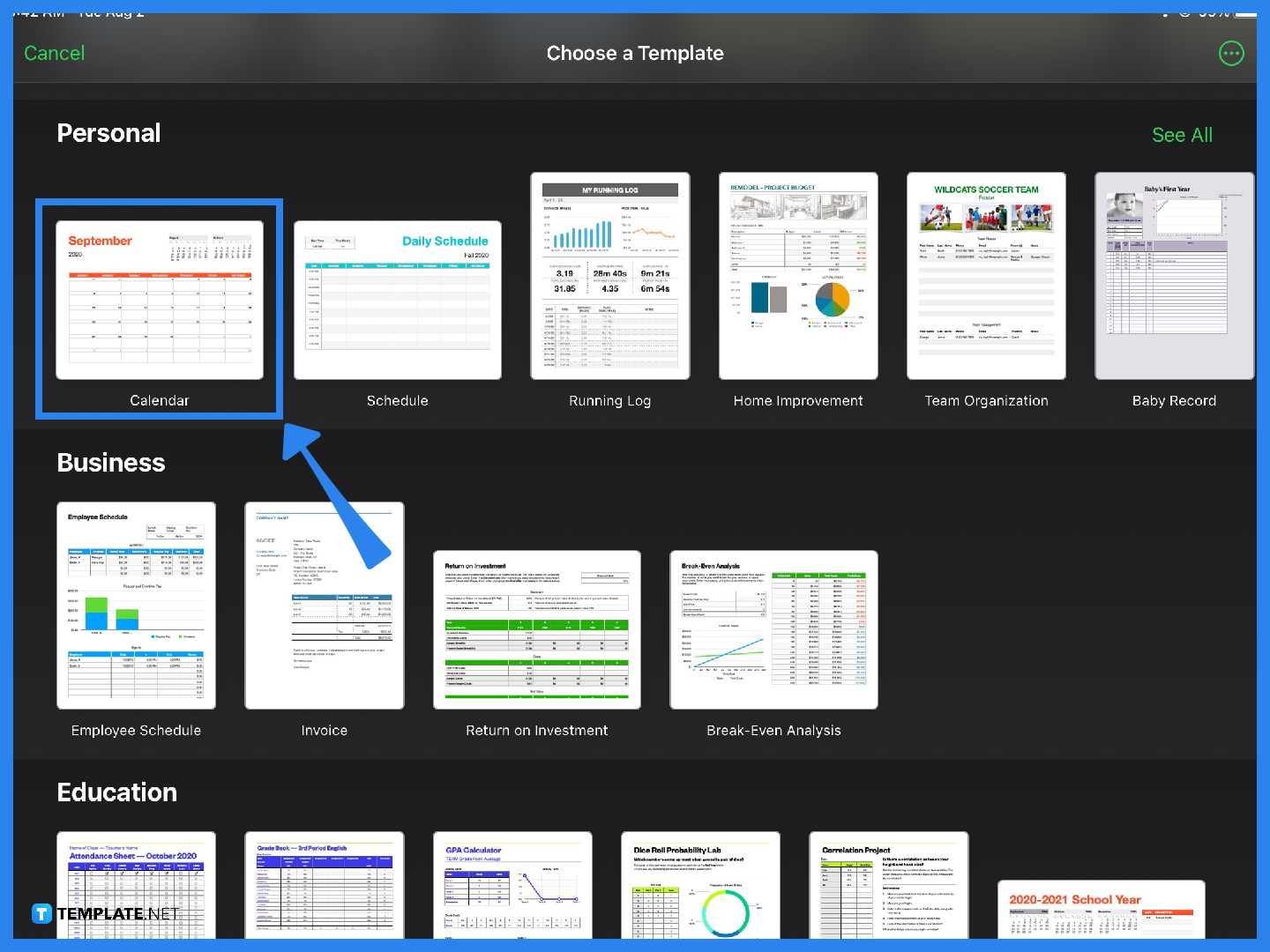Open the Wildcats Team Organization template
The width and height of the screenshot is (1270, 952).
click(986, 276)
